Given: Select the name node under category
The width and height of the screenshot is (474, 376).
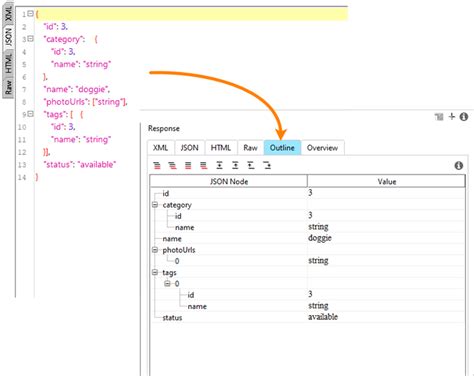Looking at the screenshot, I should point(185,228).
